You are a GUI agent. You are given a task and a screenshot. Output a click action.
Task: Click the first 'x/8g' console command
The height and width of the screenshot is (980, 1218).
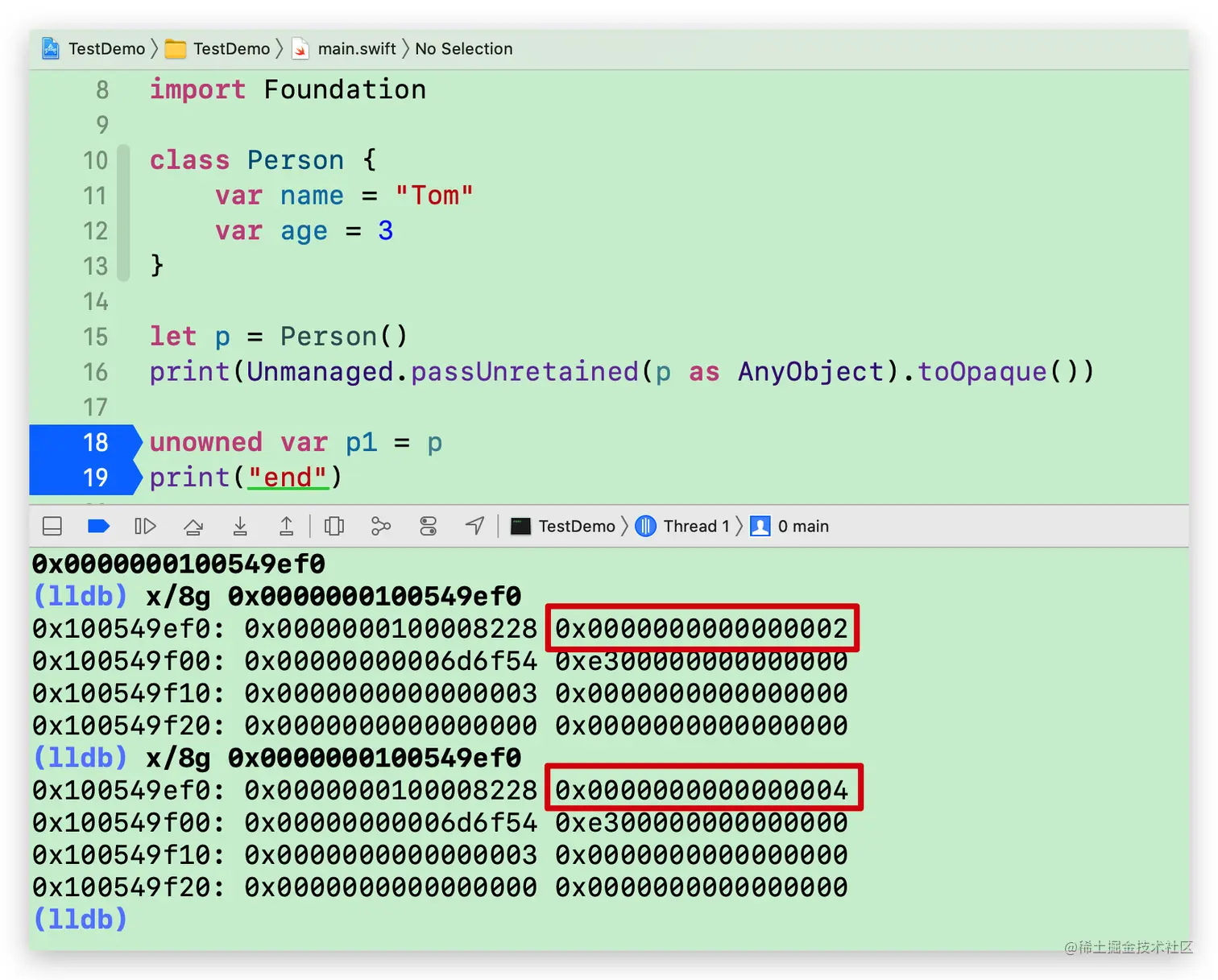333,597
